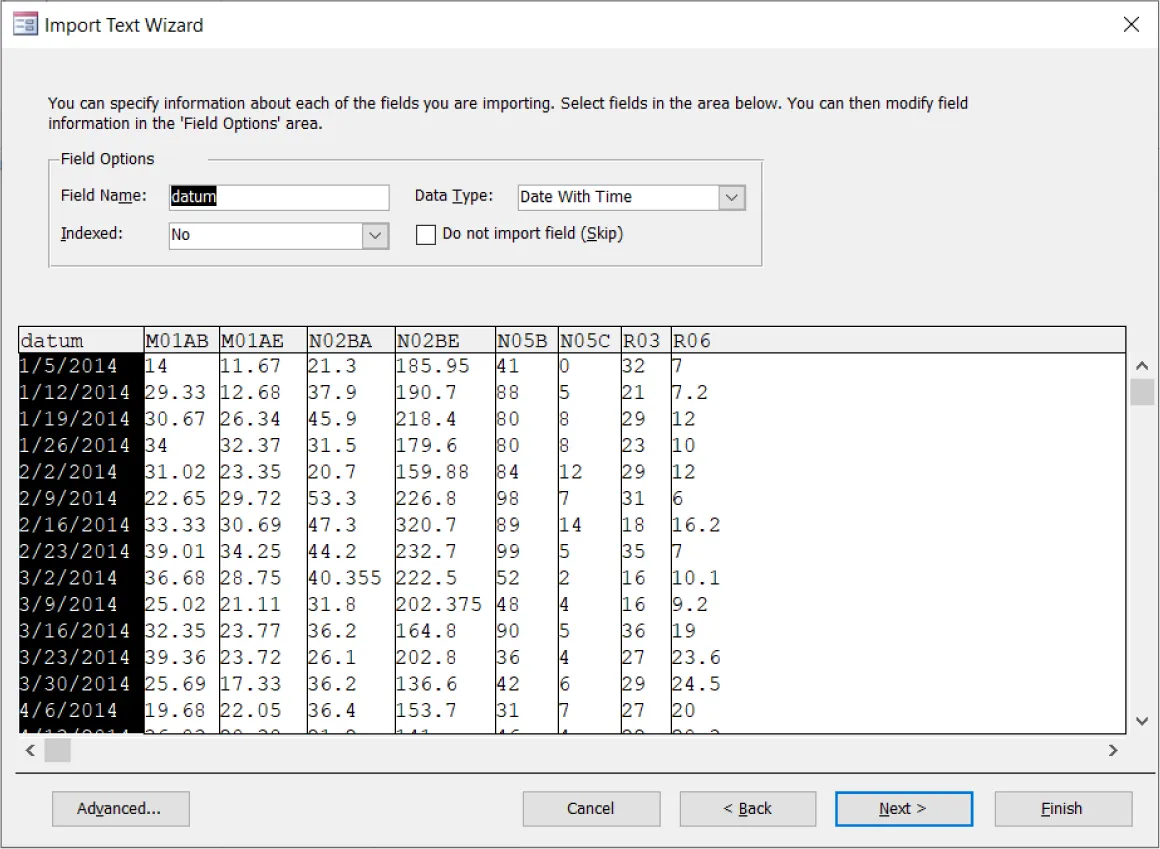Select the N02BA column header
The height and width of the screenshot is (849, 1160).
coord(349,339)
